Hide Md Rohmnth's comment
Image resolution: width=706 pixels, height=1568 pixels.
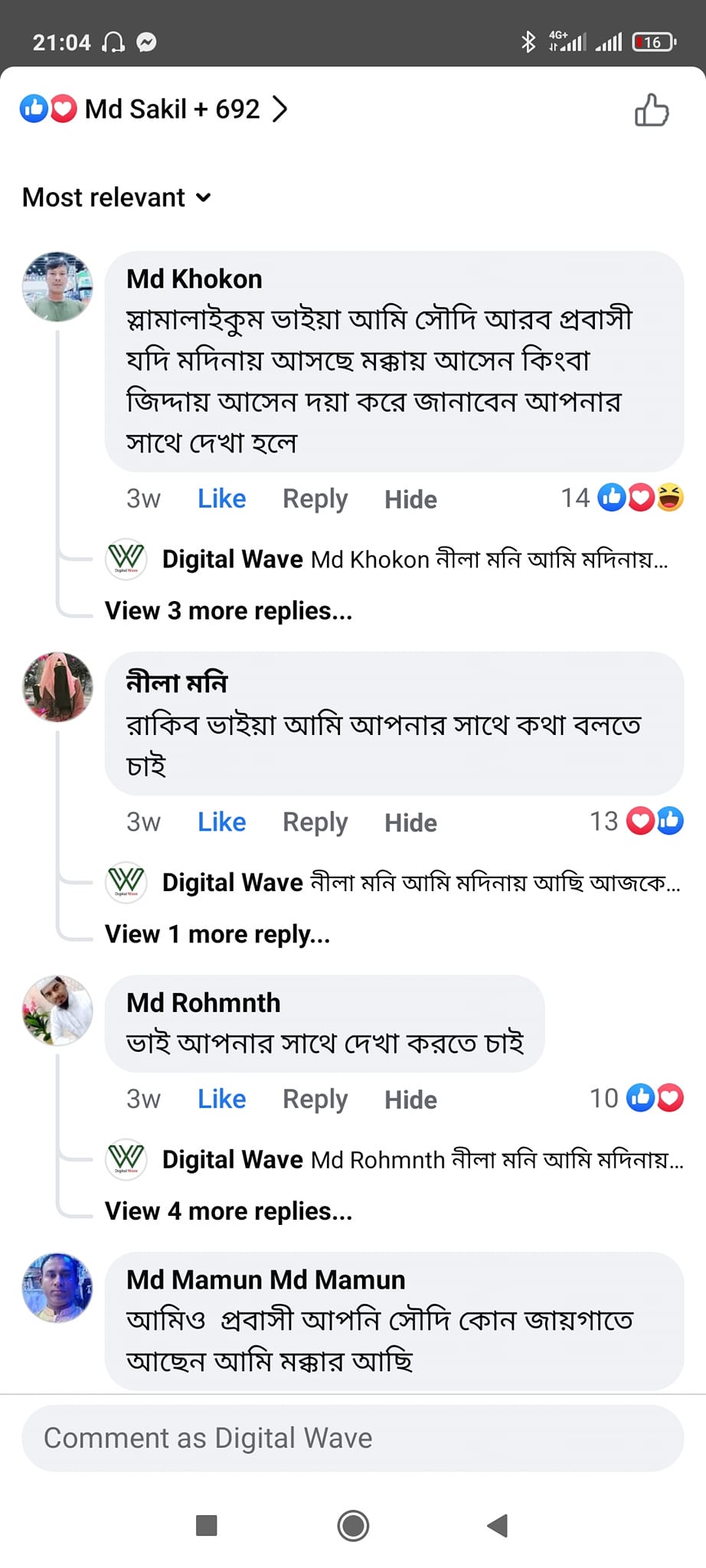tap(410, 1099)
